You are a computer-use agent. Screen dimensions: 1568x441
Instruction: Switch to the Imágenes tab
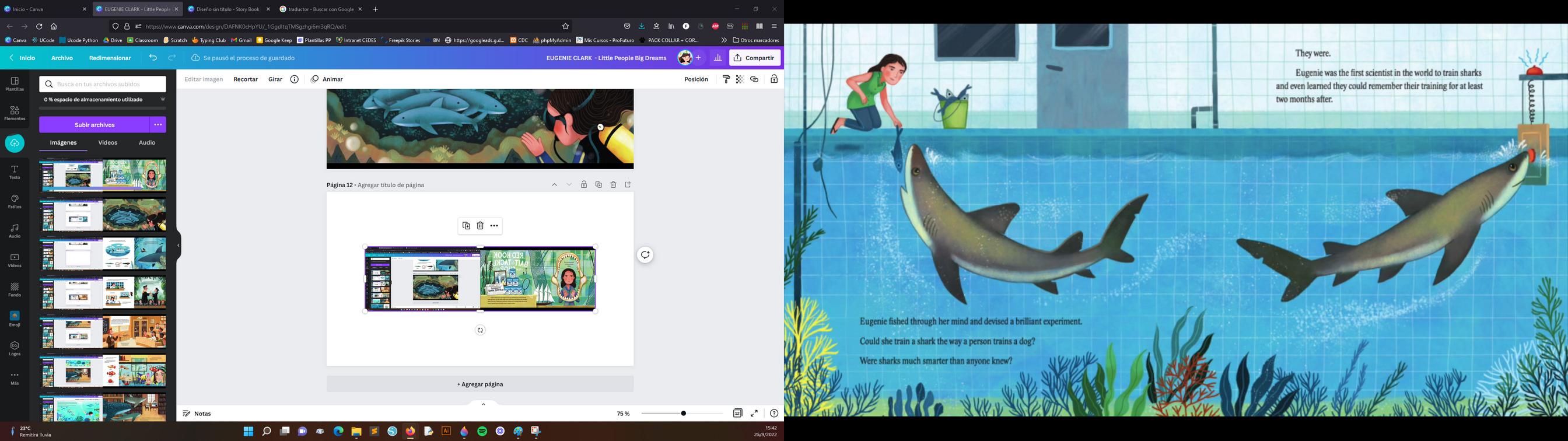point(64,142)
